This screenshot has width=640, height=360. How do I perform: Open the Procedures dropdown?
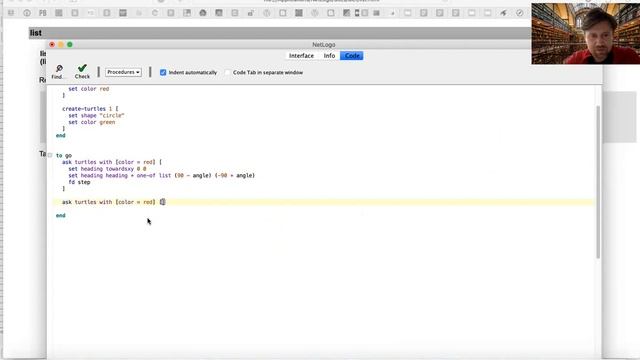click(x=123, y=72)
